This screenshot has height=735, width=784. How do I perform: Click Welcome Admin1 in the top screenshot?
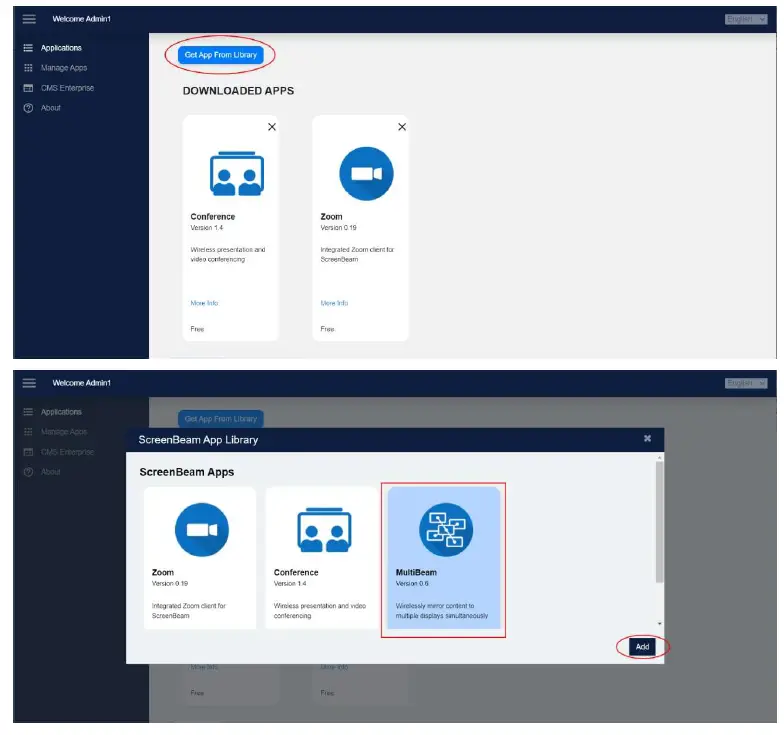coord(82,19)
